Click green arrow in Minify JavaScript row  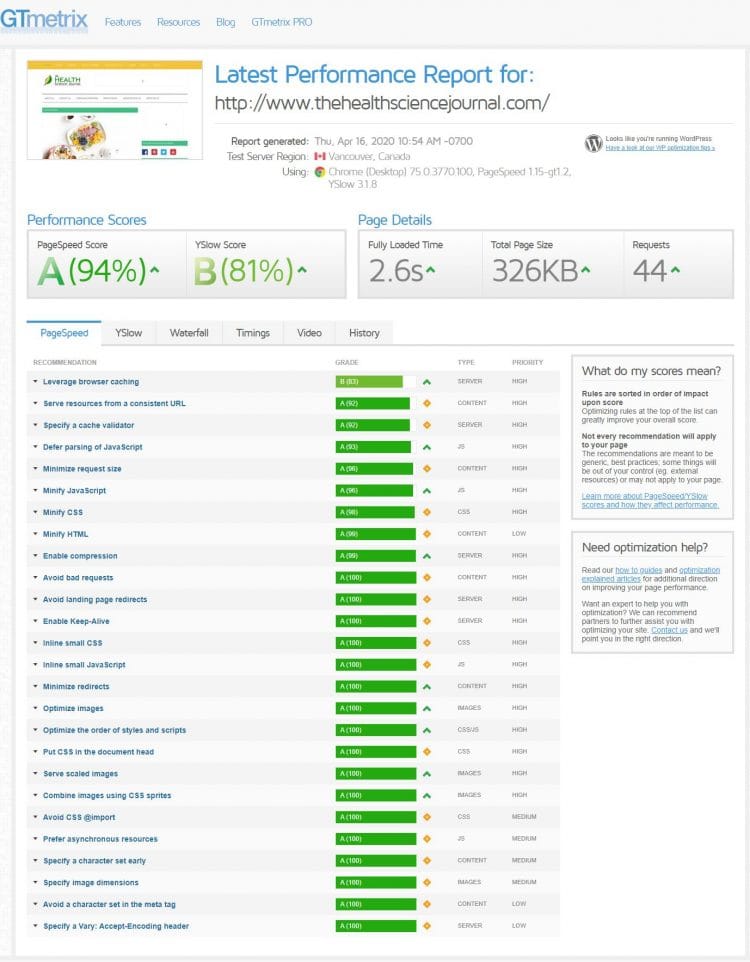427,491
